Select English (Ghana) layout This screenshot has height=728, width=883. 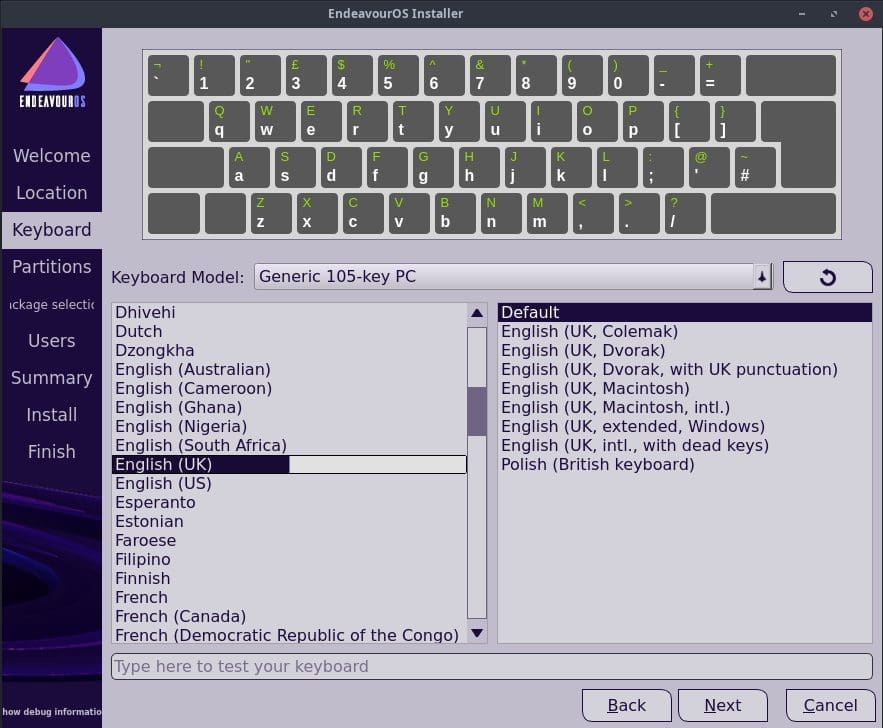(289, 408)
